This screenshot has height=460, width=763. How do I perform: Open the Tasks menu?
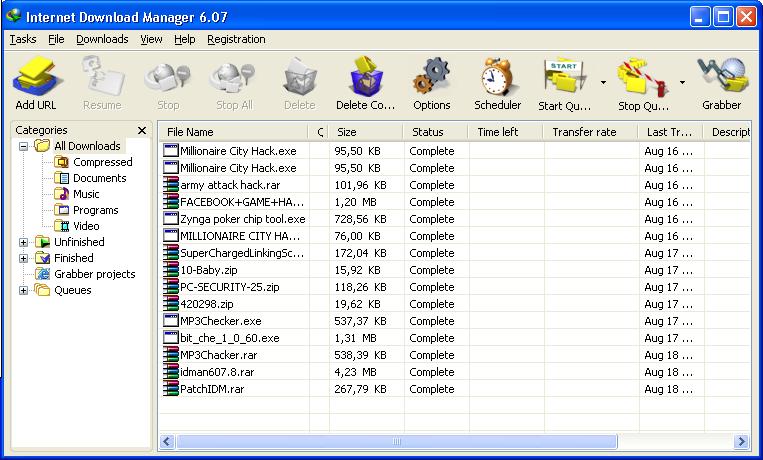click(x=23, y=39)
